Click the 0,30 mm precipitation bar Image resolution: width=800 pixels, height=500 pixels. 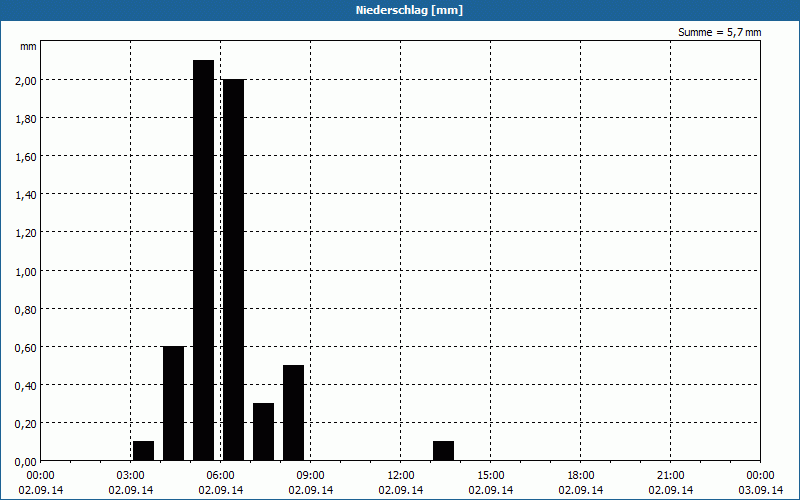pyautogui.click(x=263, y=432)
